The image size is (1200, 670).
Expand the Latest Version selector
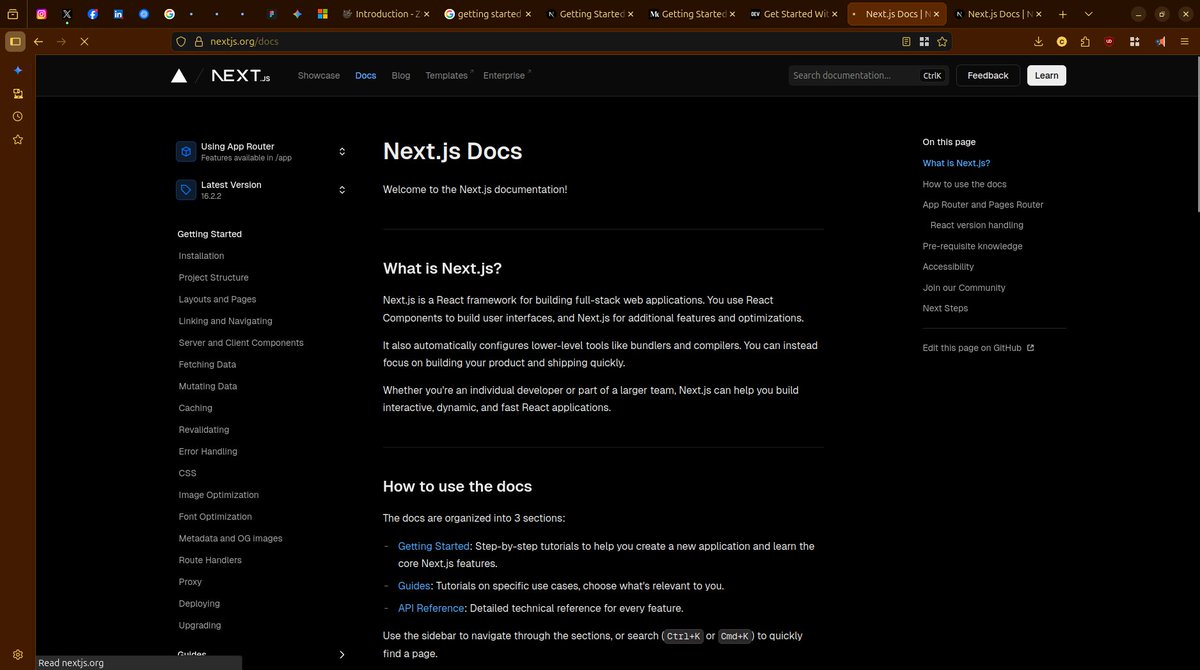[x=262, y=190]
